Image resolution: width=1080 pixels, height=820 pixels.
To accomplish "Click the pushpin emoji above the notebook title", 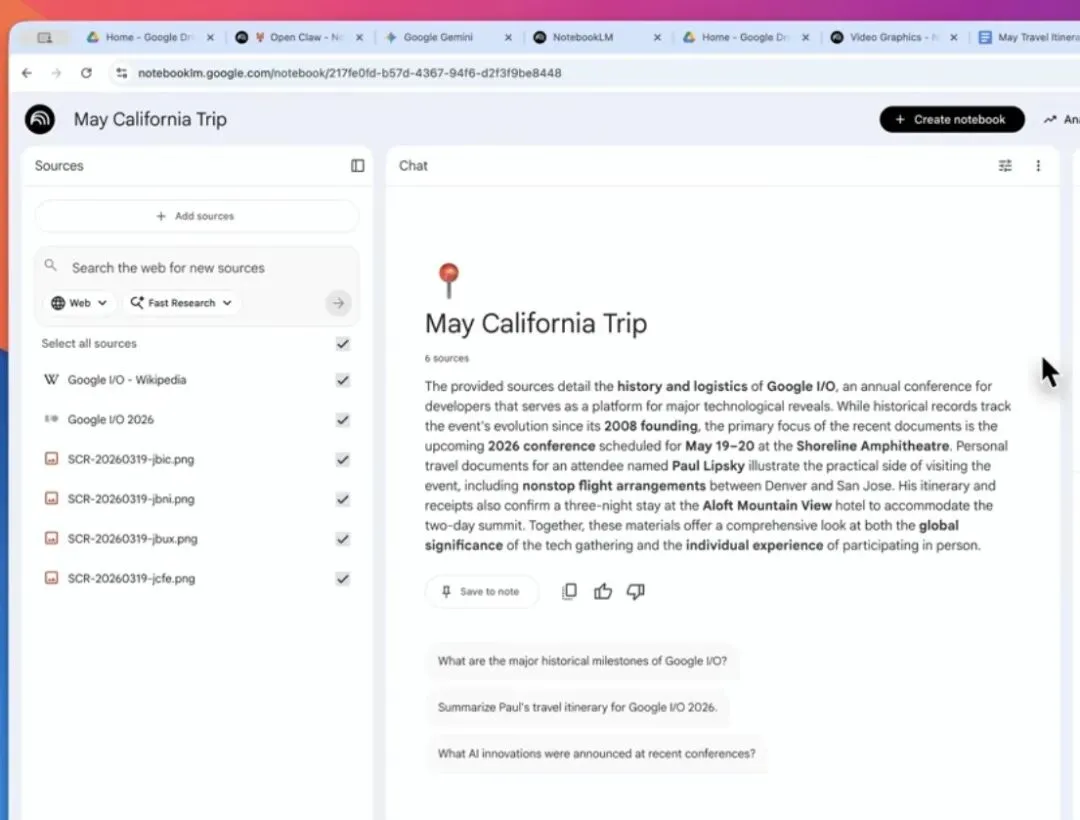I will tap(448, 280).
